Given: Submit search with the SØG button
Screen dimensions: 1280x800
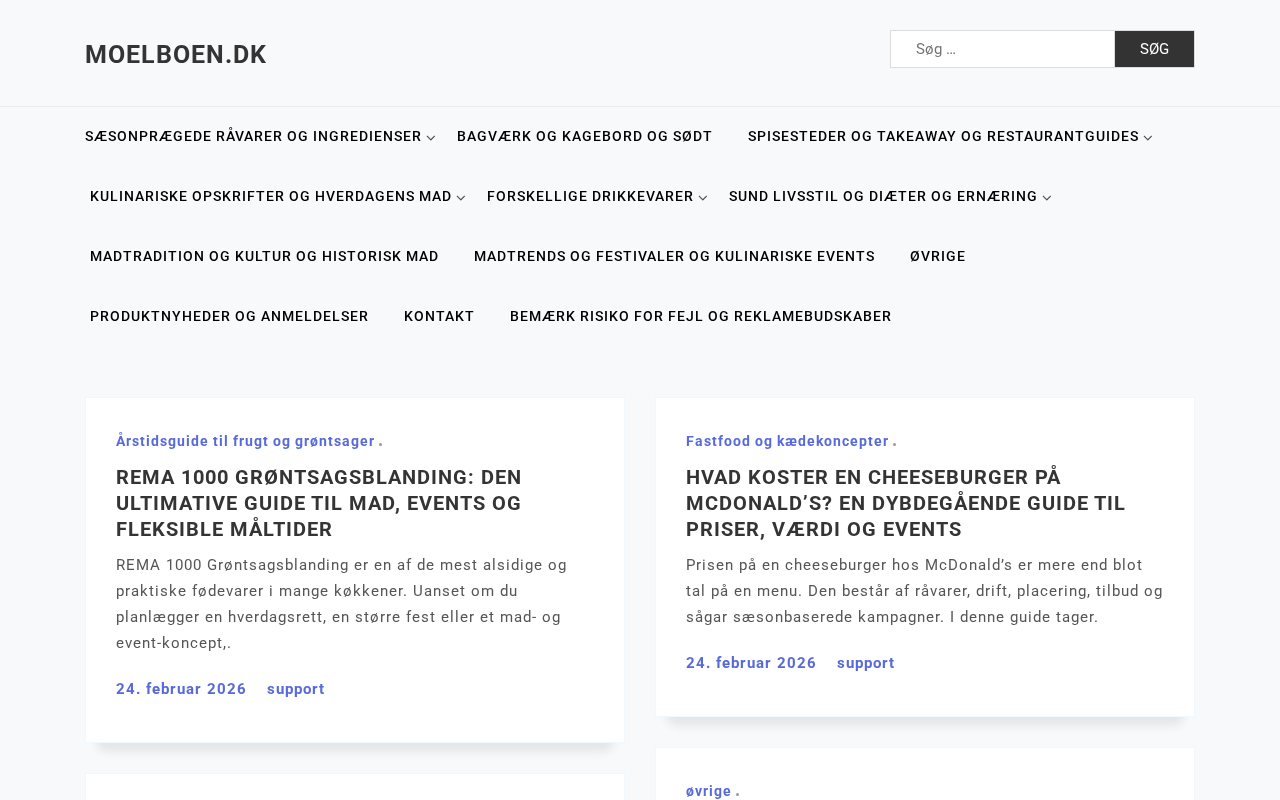Looking at the screenshot, I should [1154, 49].
